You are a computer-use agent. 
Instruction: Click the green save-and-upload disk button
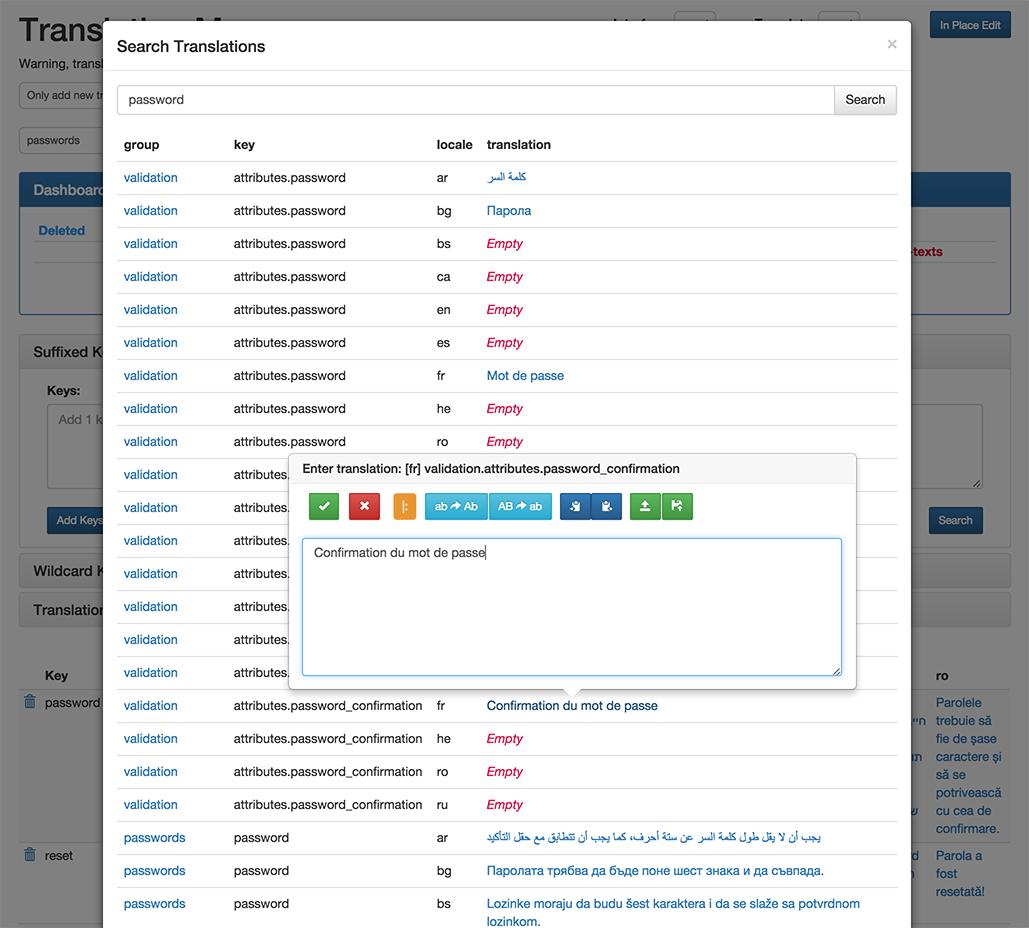tap(677, 506)
